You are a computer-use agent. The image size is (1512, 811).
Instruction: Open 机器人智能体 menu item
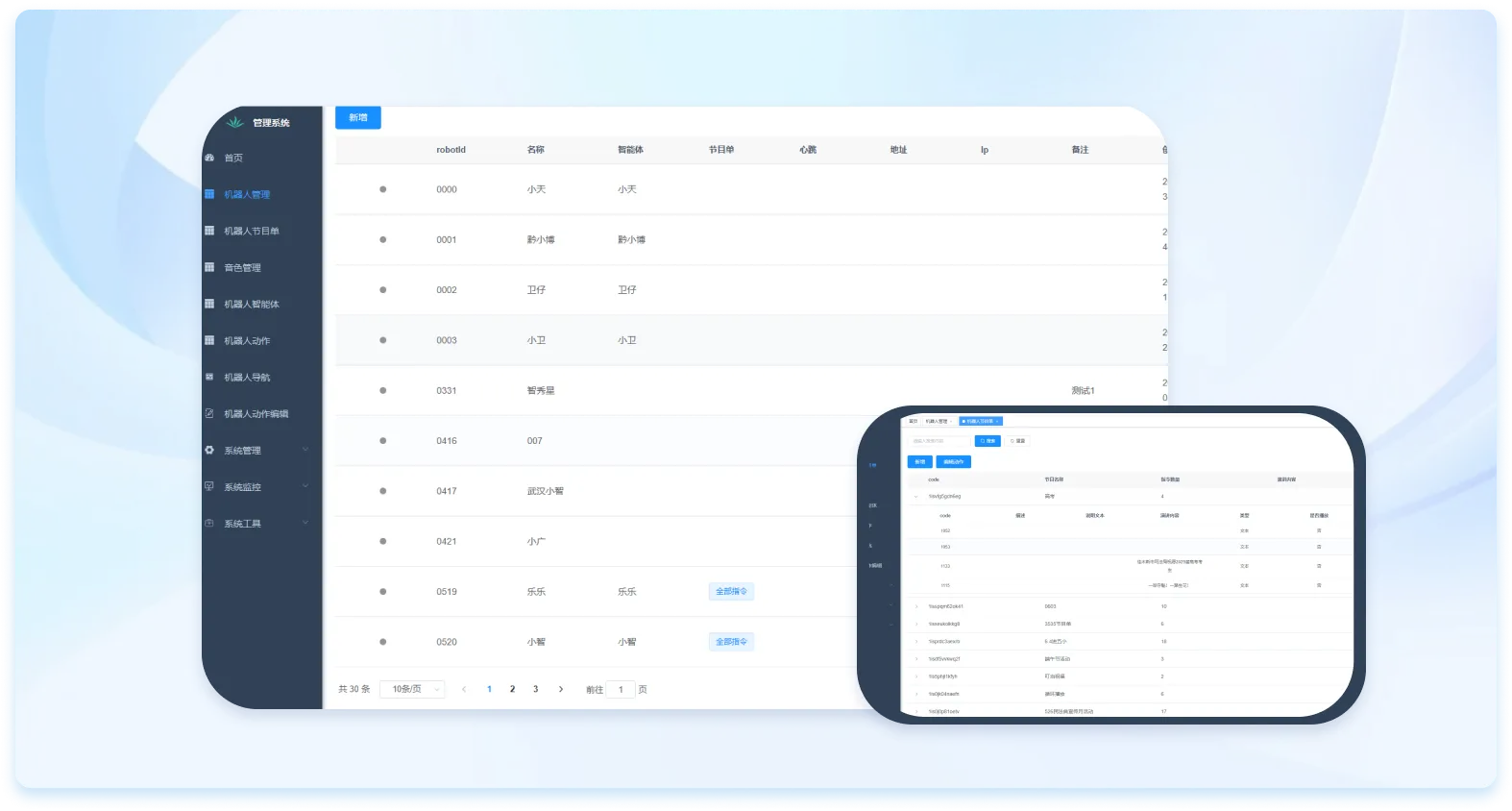(x=252, y=304)
